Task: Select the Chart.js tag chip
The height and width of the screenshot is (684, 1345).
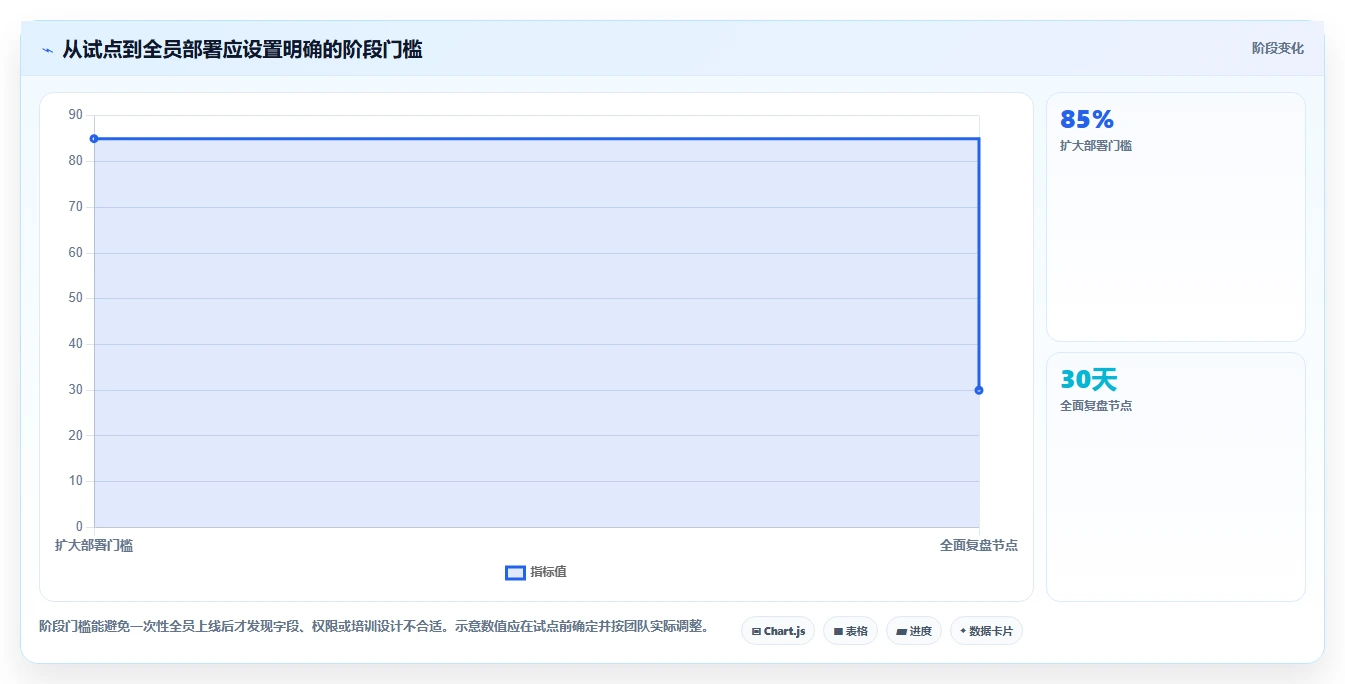Action: point(778,631)
